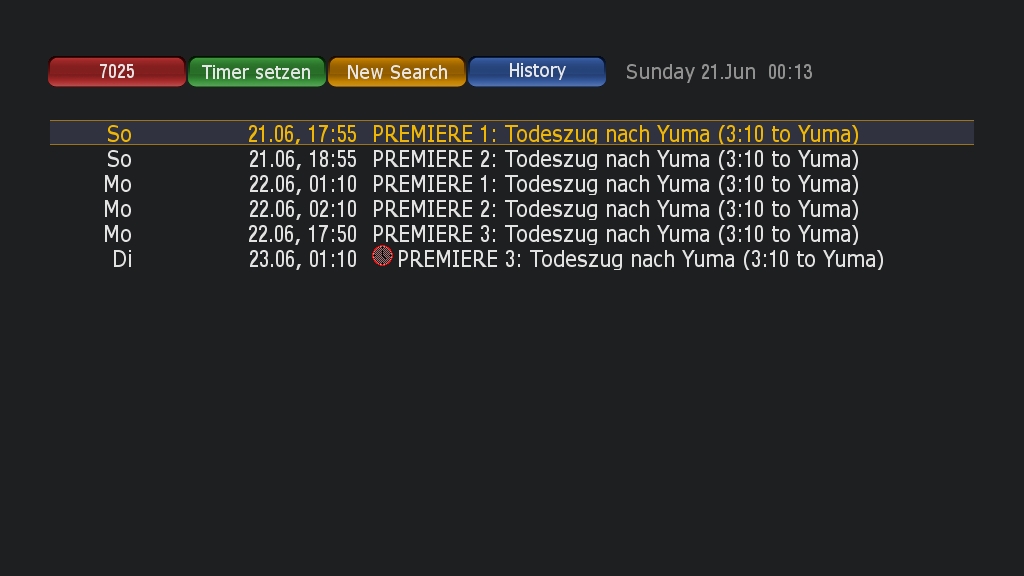The height and width of the screenshot is (576, 1024).
Task: Click the Di weekday label
Action: pos(122,259)
